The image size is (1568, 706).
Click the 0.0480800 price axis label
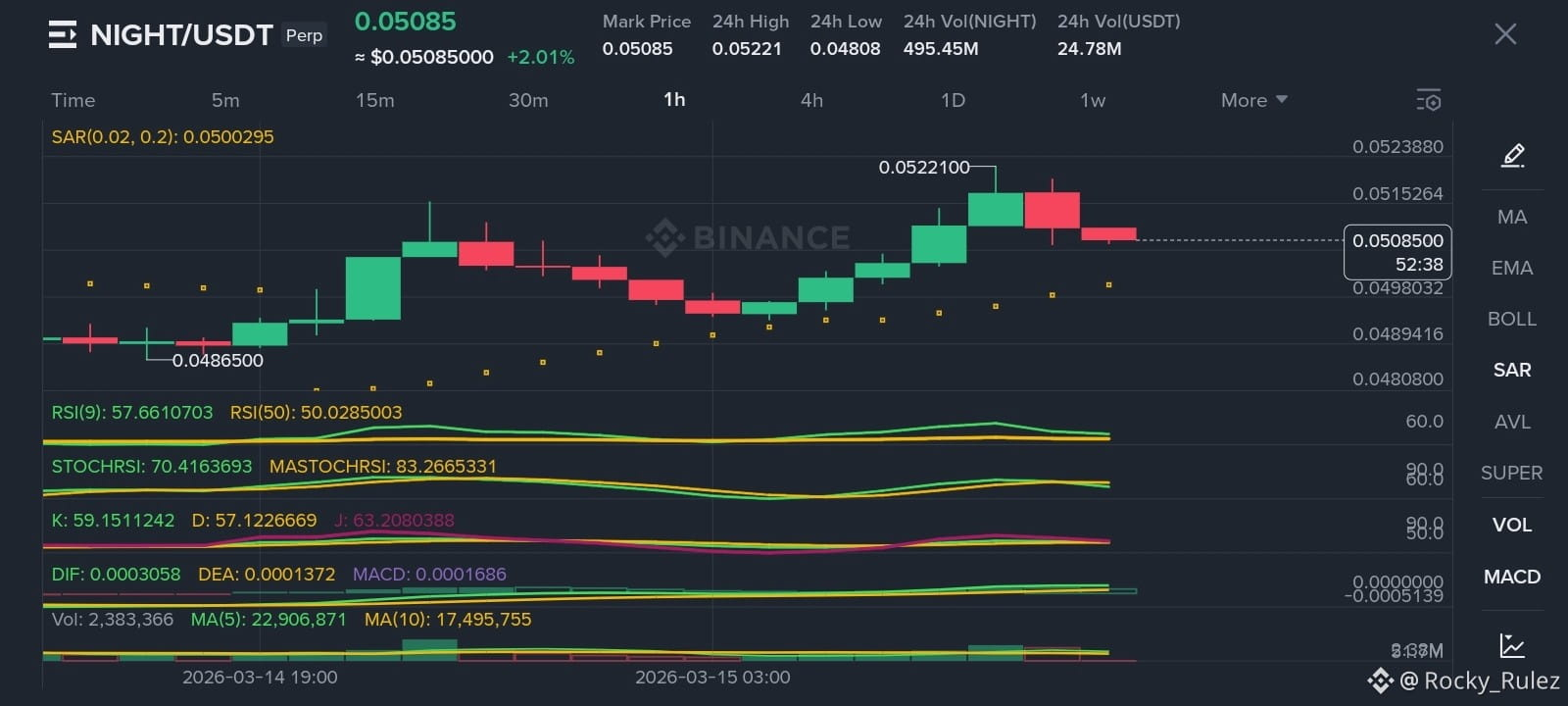(1397, 378)
